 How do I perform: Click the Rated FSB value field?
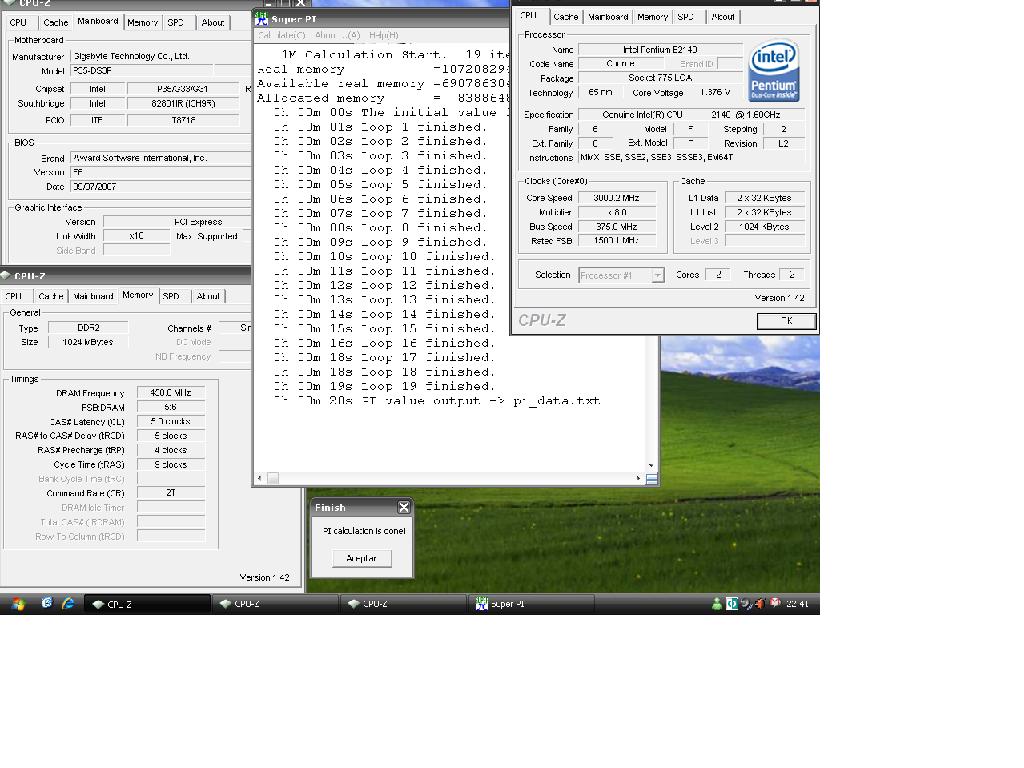(x=616, y=241)
